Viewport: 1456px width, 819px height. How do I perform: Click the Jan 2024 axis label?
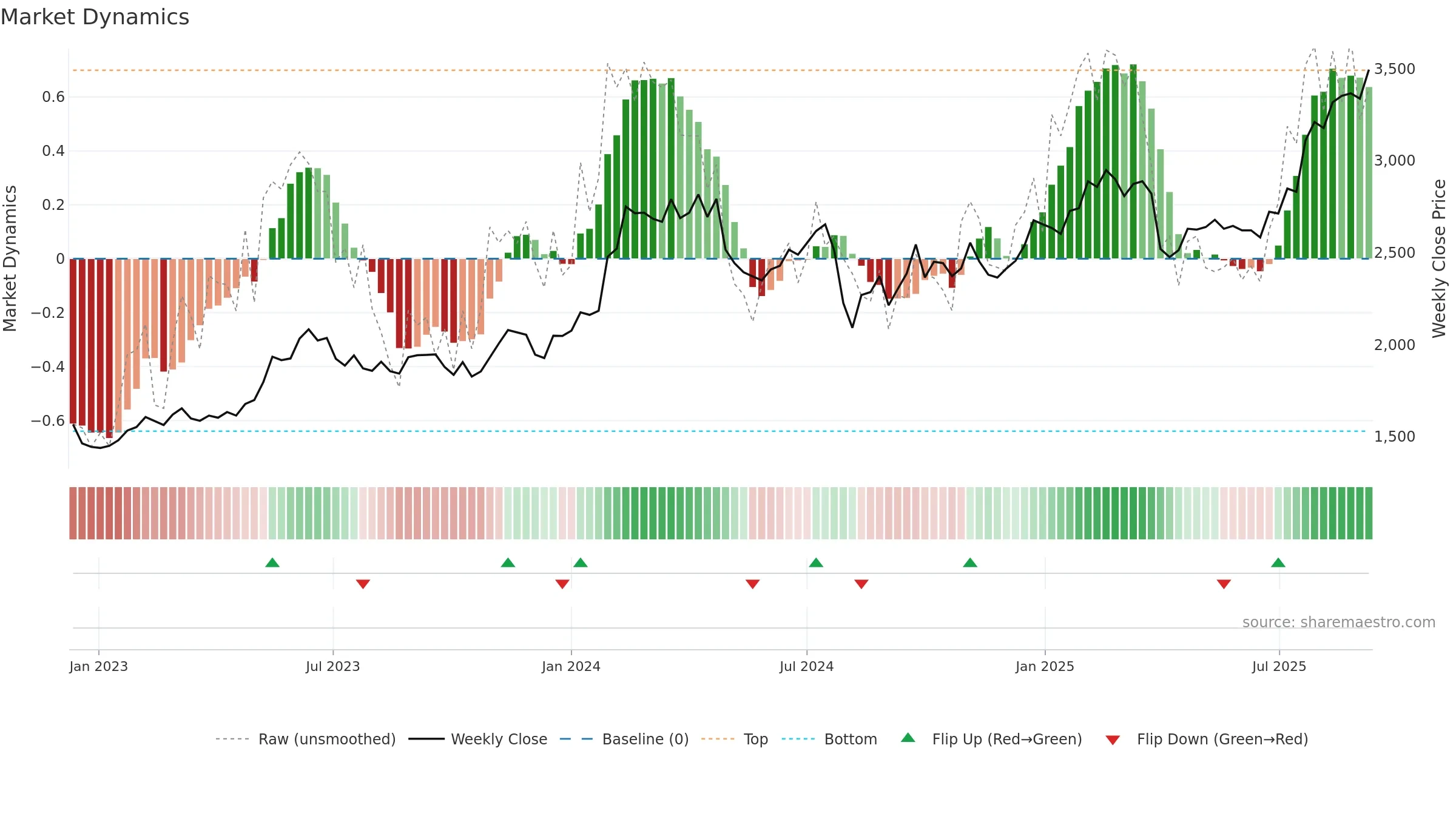571,666
